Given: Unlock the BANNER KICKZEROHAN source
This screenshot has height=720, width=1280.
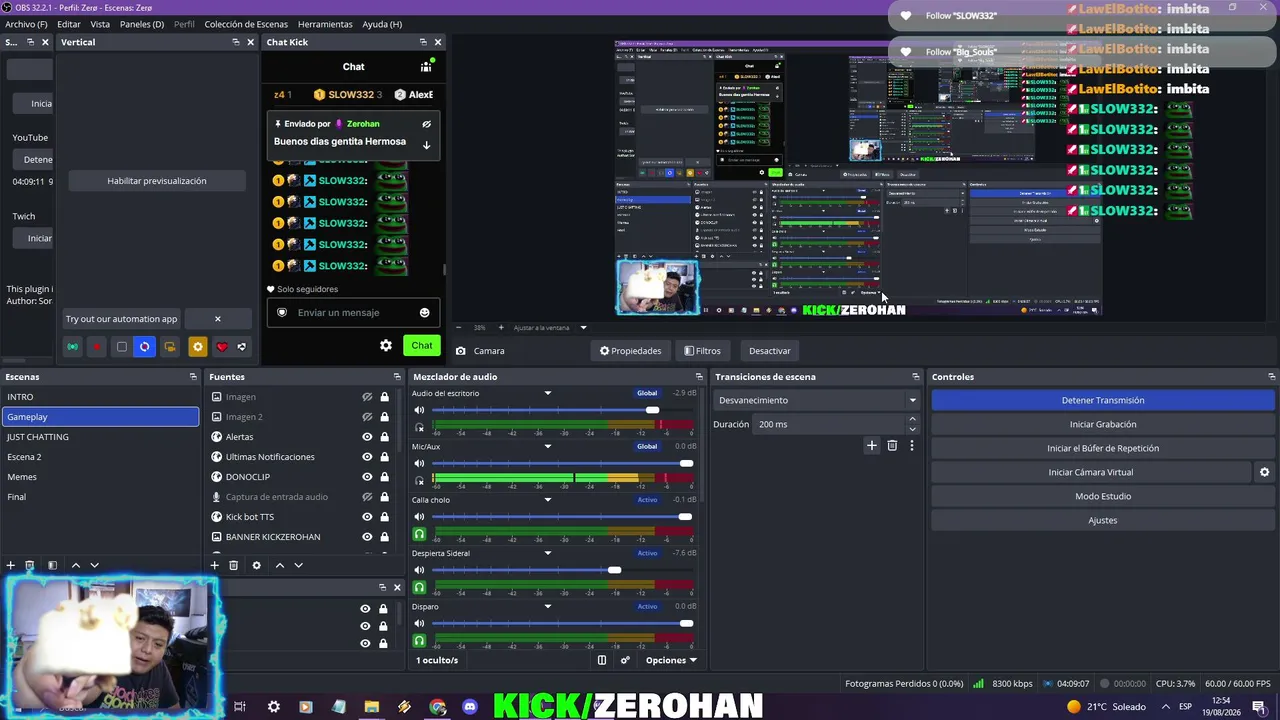Looking at the screenshot, I should [x=384, y=537].
